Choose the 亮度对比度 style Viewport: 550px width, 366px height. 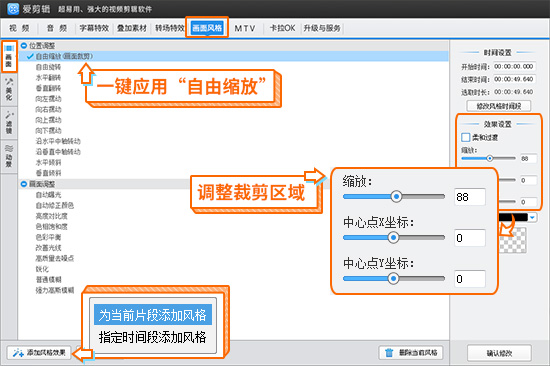pos(52,216)
